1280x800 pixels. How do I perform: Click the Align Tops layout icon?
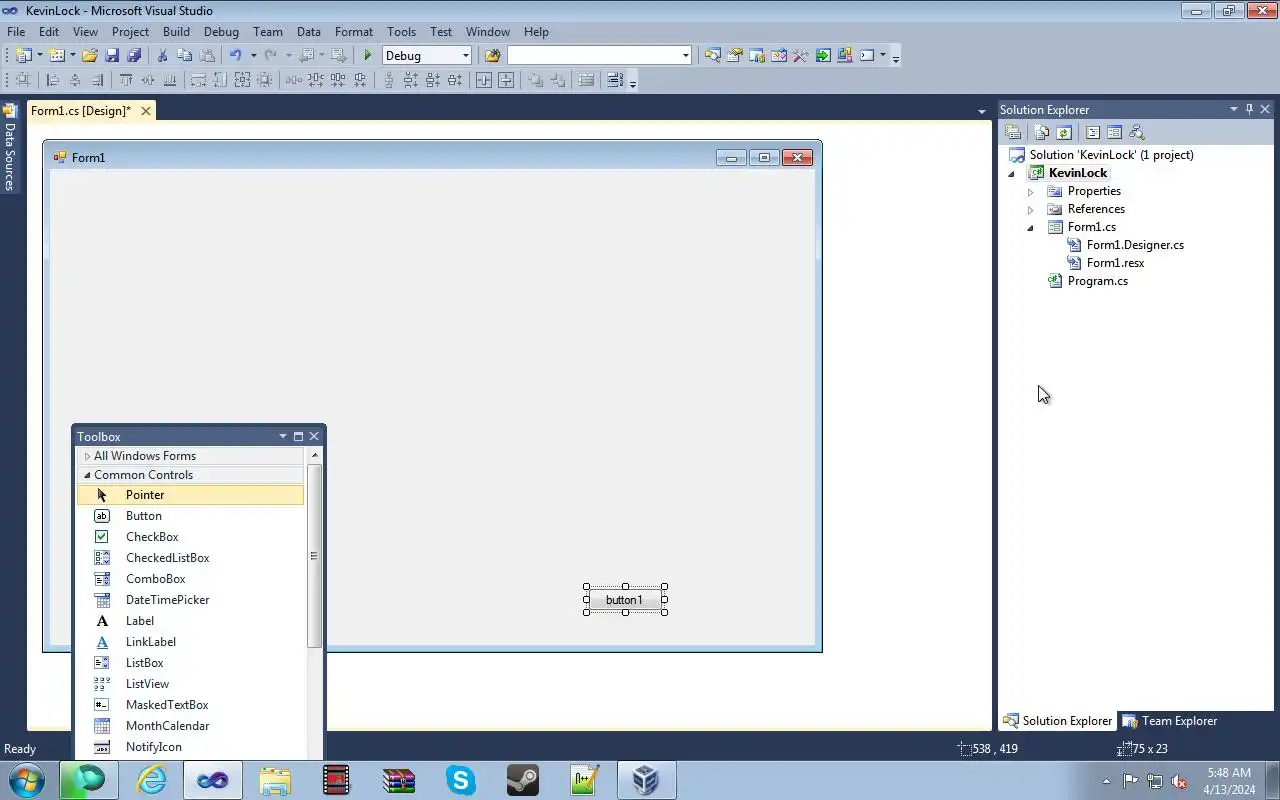(126, 80)
